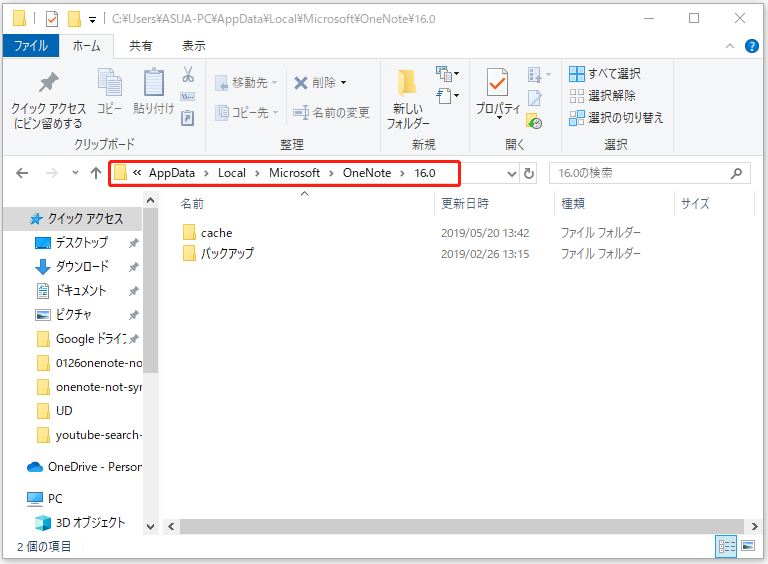Sort by 名前 column header
The height and width of the screenshot is (564, 768).
coord(192,204)
